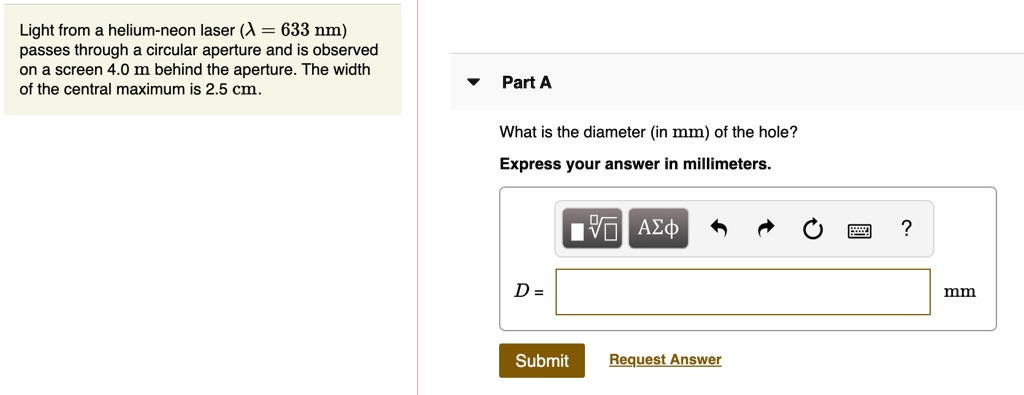Click the D answer input field
The height and width of the screenshot is (395, 1024).
(743, 291)
